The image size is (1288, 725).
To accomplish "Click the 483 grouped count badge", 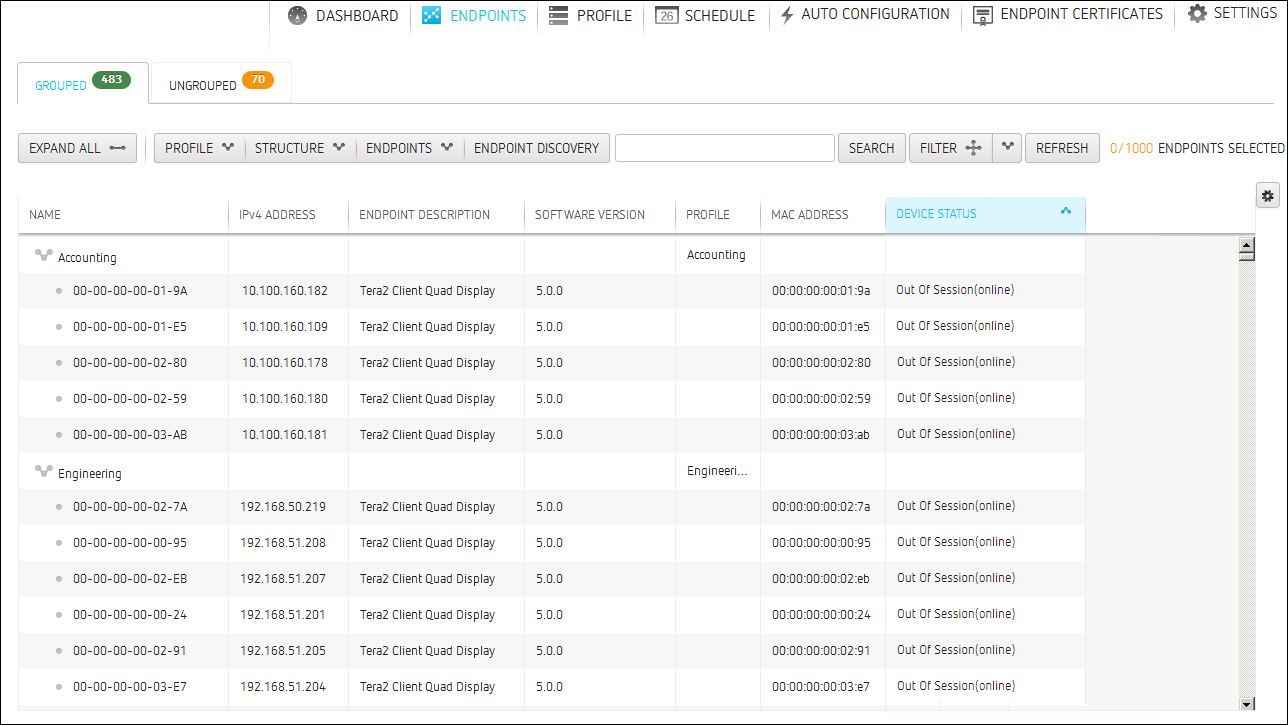I will point(112,80).
